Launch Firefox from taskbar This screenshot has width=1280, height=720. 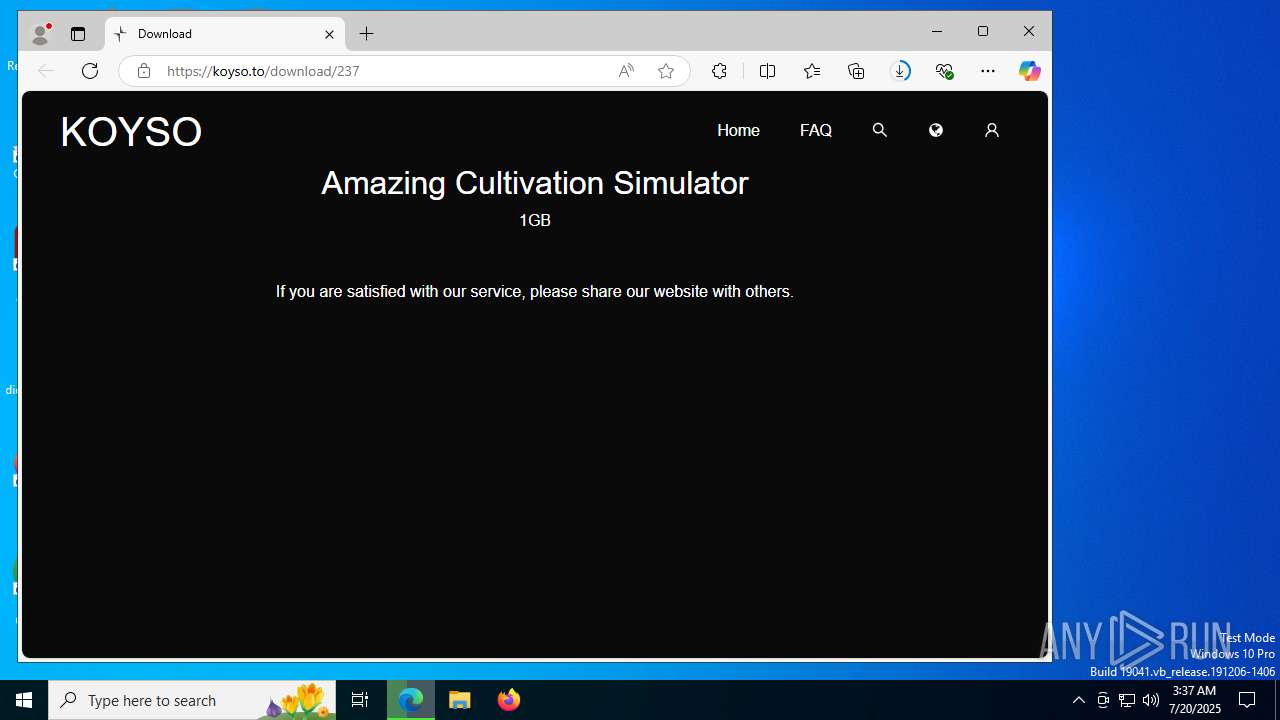(509, 700)
